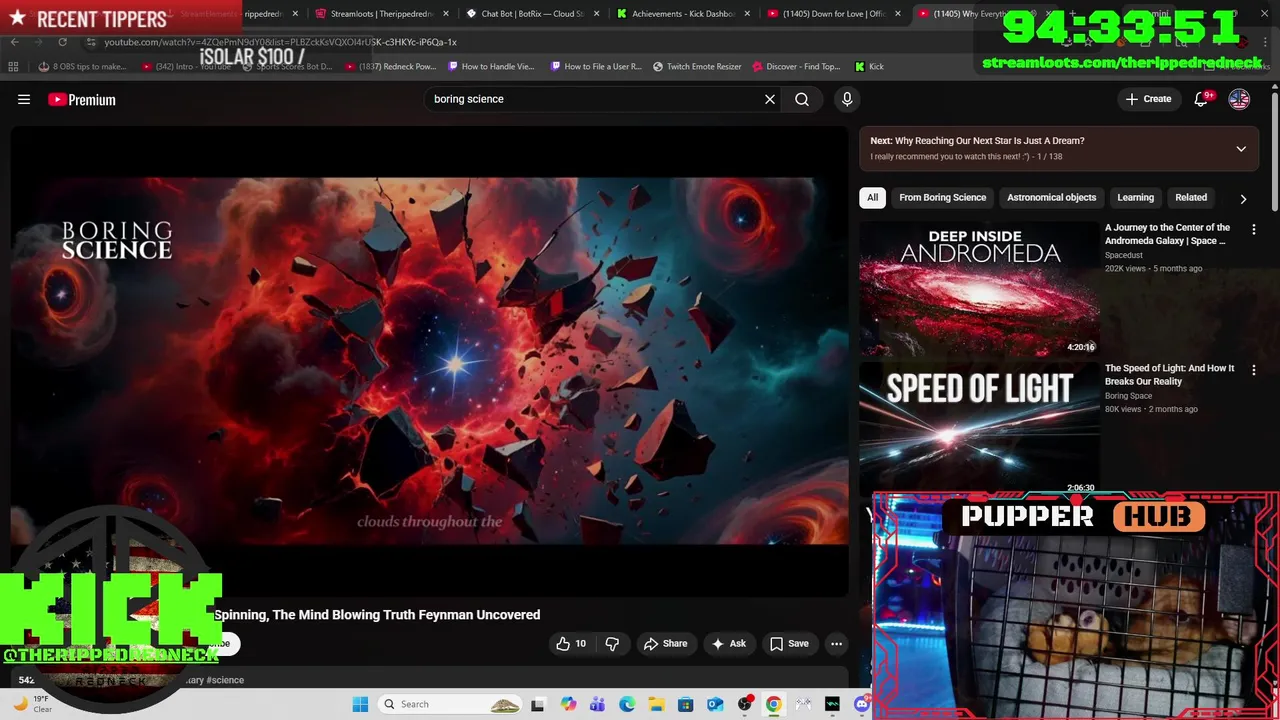This screenshot has width=1280, height=720.
Task: Save video to a playlist
Action: [x=788, y=644]
